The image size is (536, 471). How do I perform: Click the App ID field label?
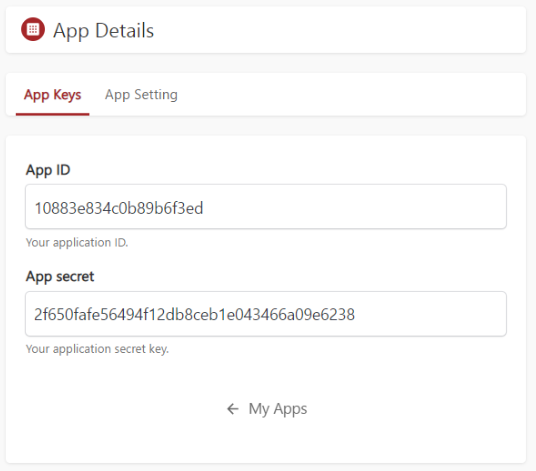(48, 170)
